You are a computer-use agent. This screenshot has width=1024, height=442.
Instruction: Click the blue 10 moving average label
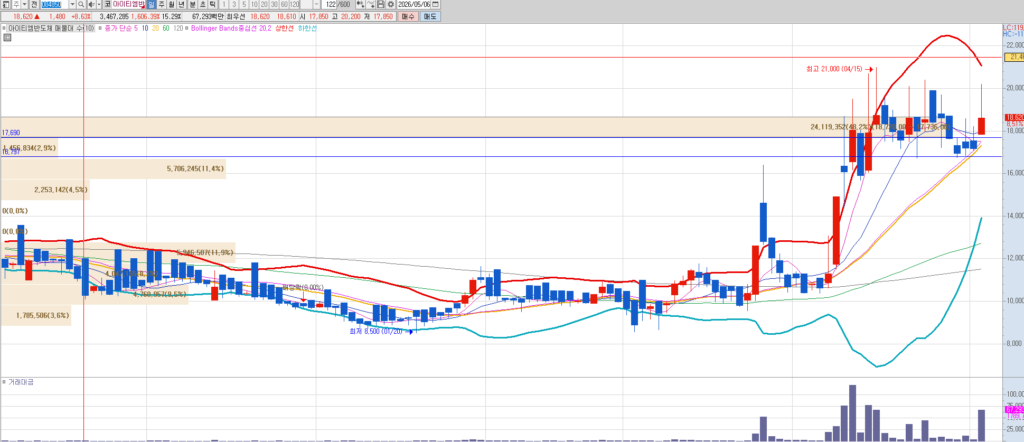pyautogui.click(x=144, y=28)
